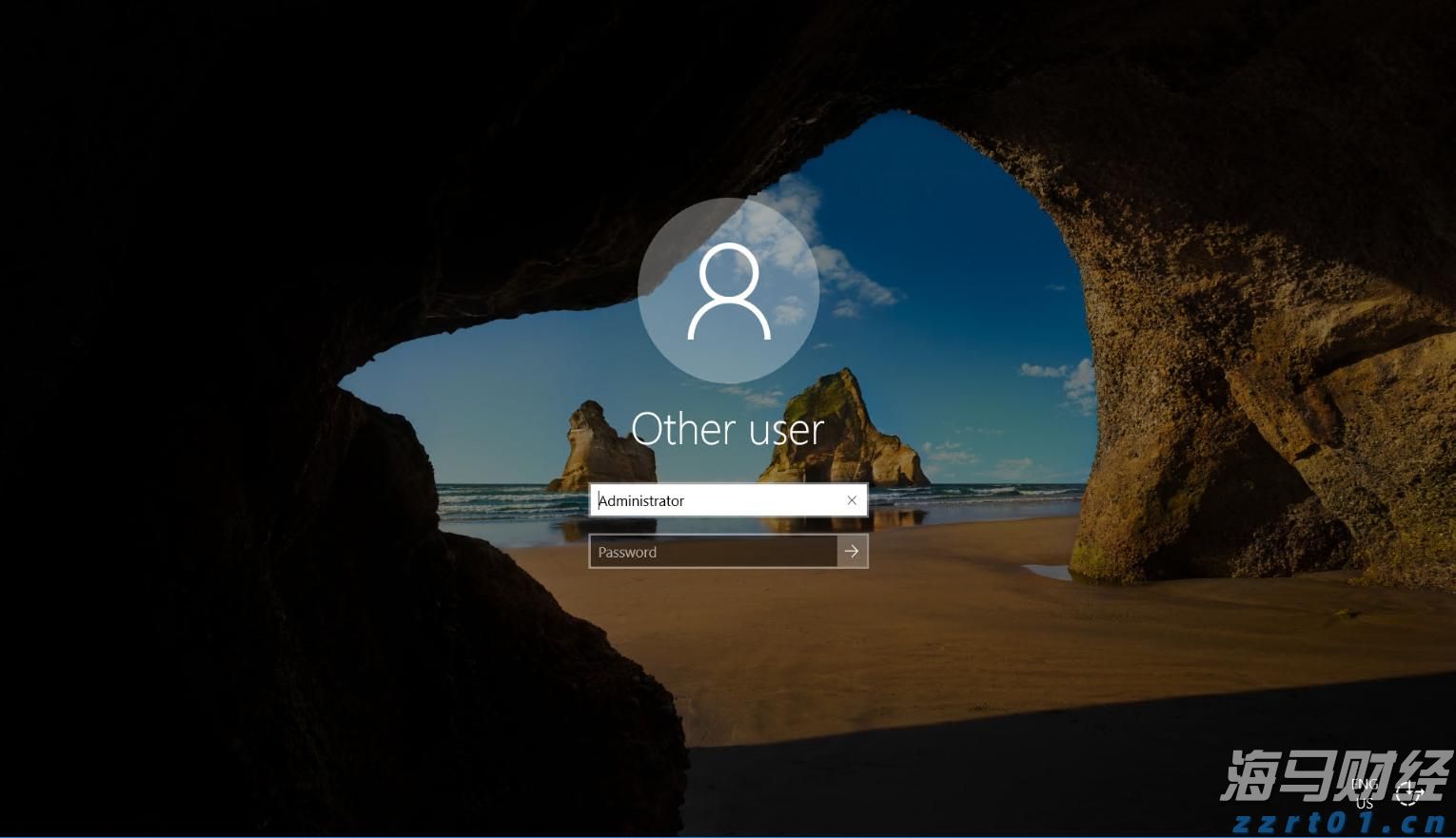The height and width of the screenshot is (838, 1456).
Task: Submit the password with the arrow icon
Action: 852,552
